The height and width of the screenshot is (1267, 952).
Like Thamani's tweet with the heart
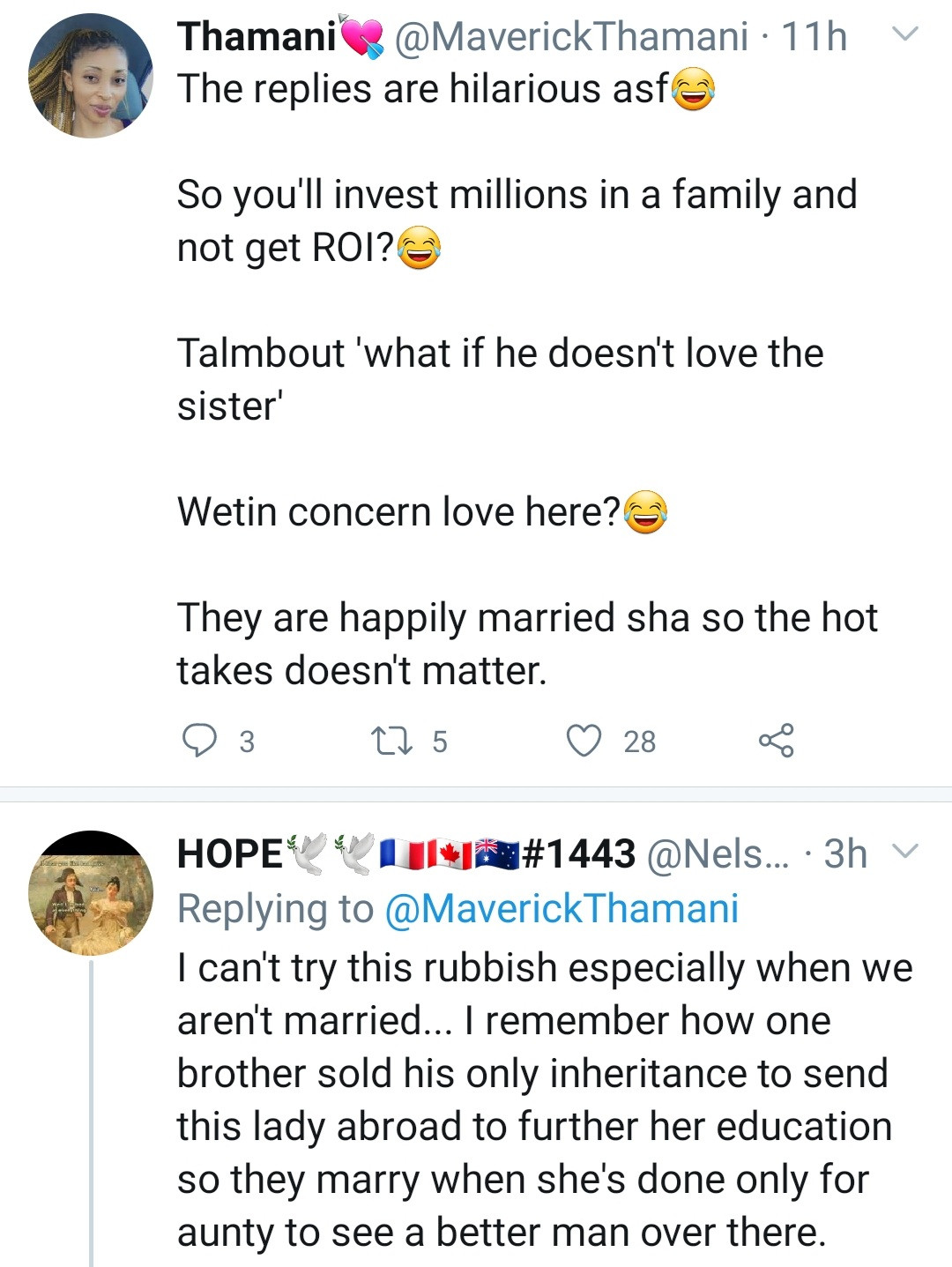coord(584,741)
